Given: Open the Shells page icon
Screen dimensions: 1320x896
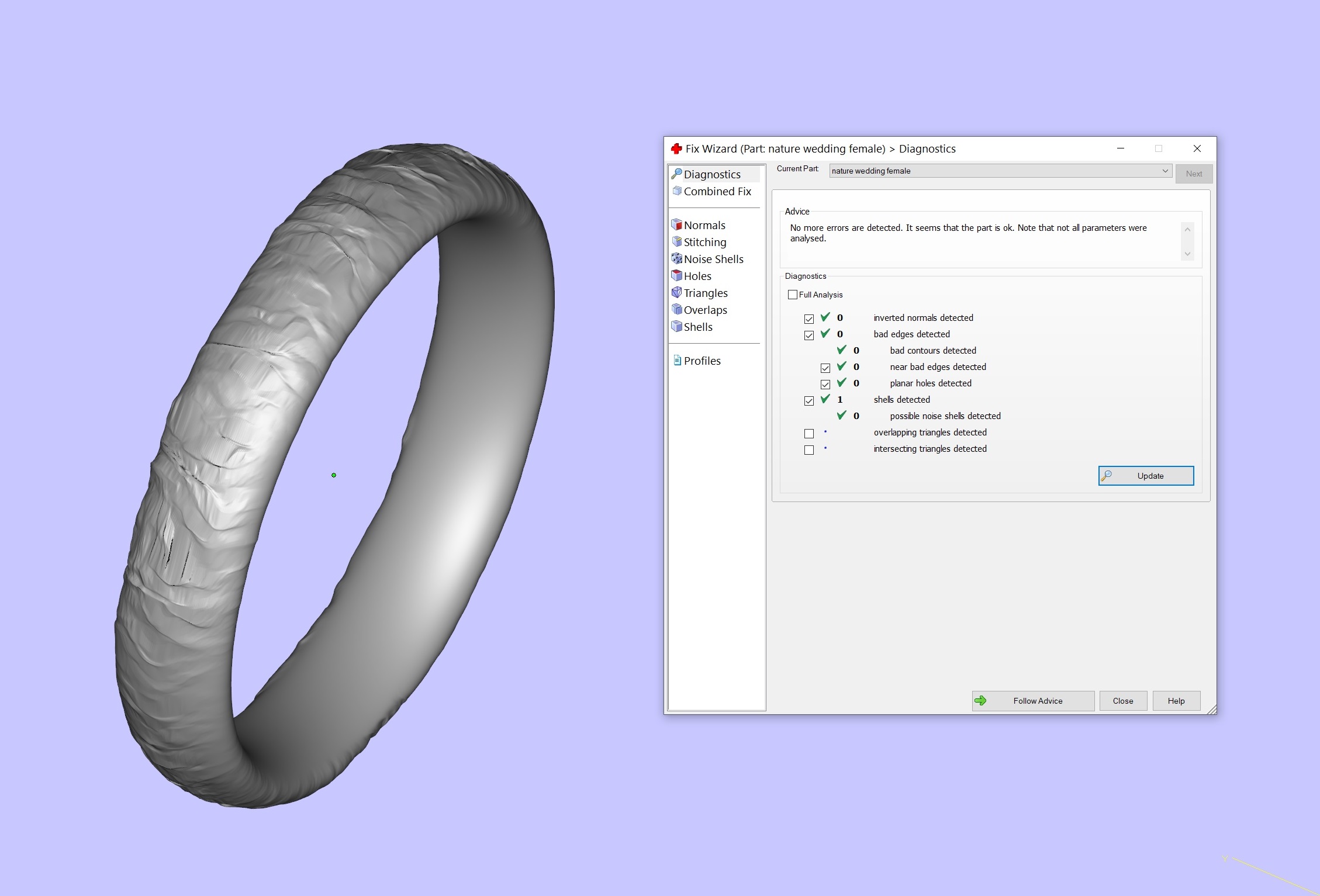Looking at the screenshot, I should point(677,327).
